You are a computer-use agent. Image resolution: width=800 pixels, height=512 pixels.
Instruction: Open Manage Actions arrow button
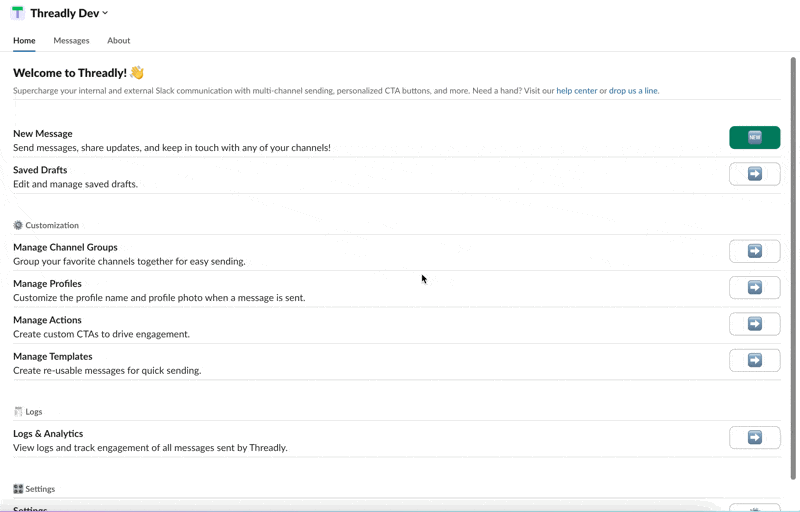(x=755, y=324)
